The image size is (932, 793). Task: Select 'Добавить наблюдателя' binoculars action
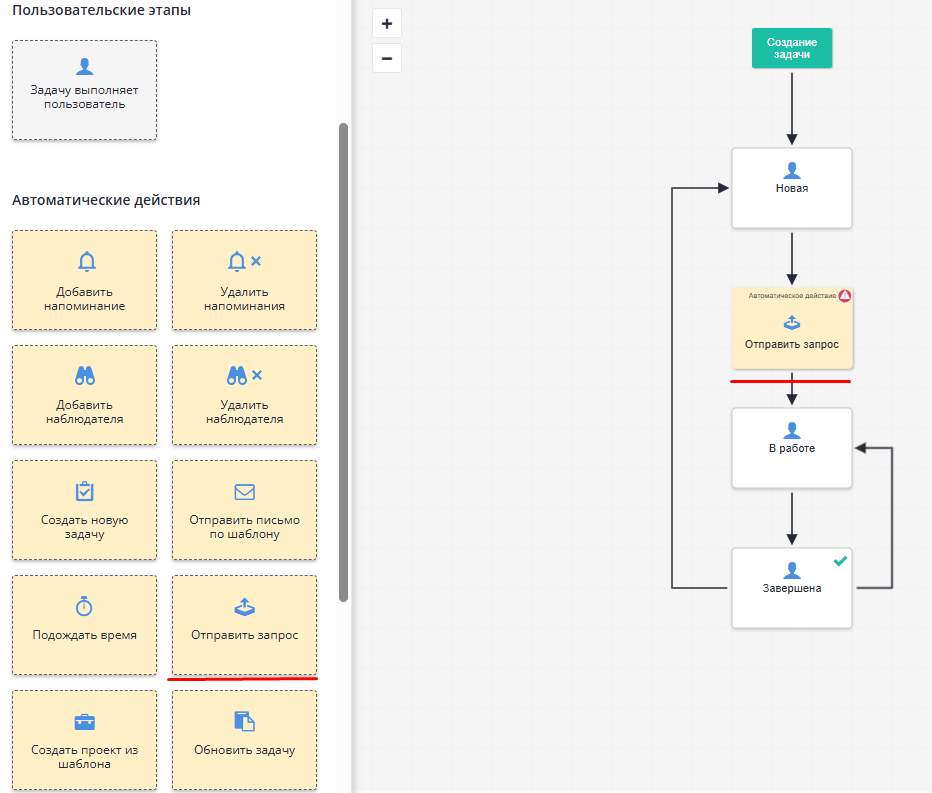[x=85, y=395]
